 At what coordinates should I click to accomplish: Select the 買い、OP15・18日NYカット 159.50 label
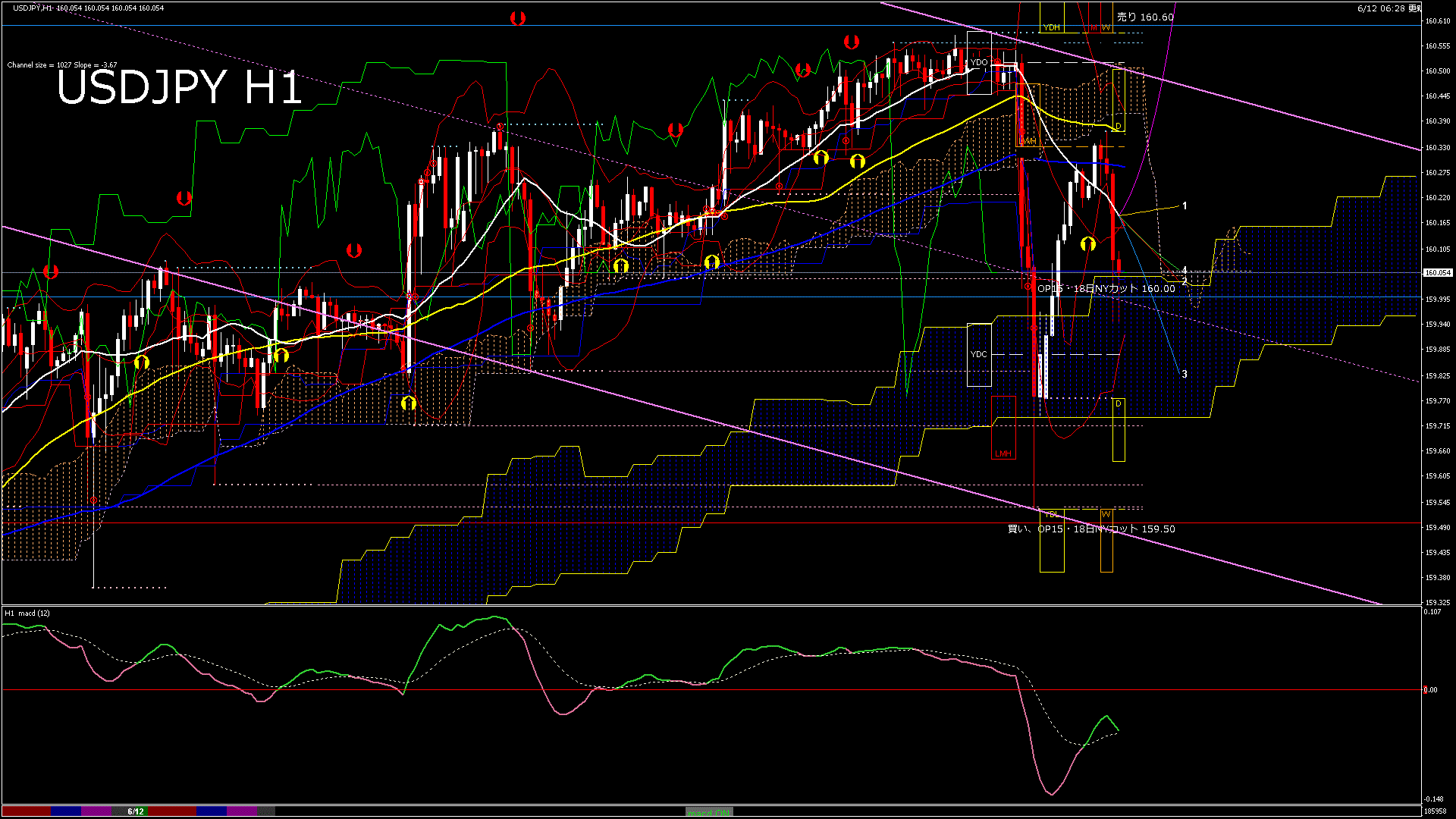[x=1091, y=529]
